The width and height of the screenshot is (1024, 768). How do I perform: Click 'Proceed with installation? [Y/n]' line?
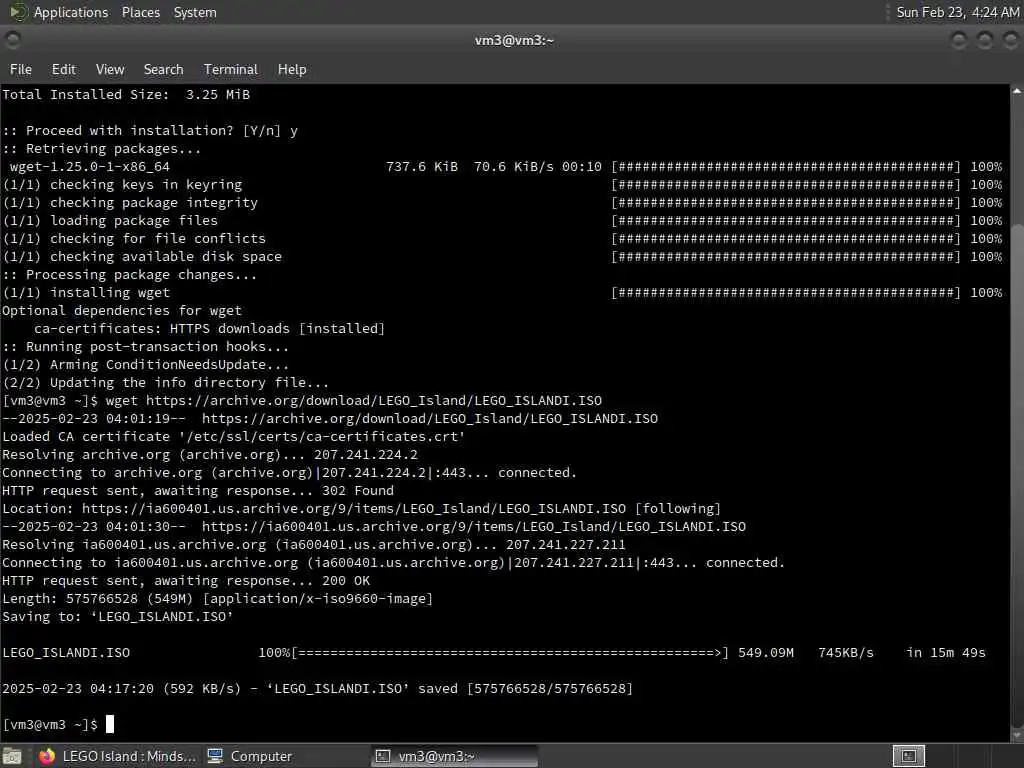pyautogui.click(x=150, y=131)
